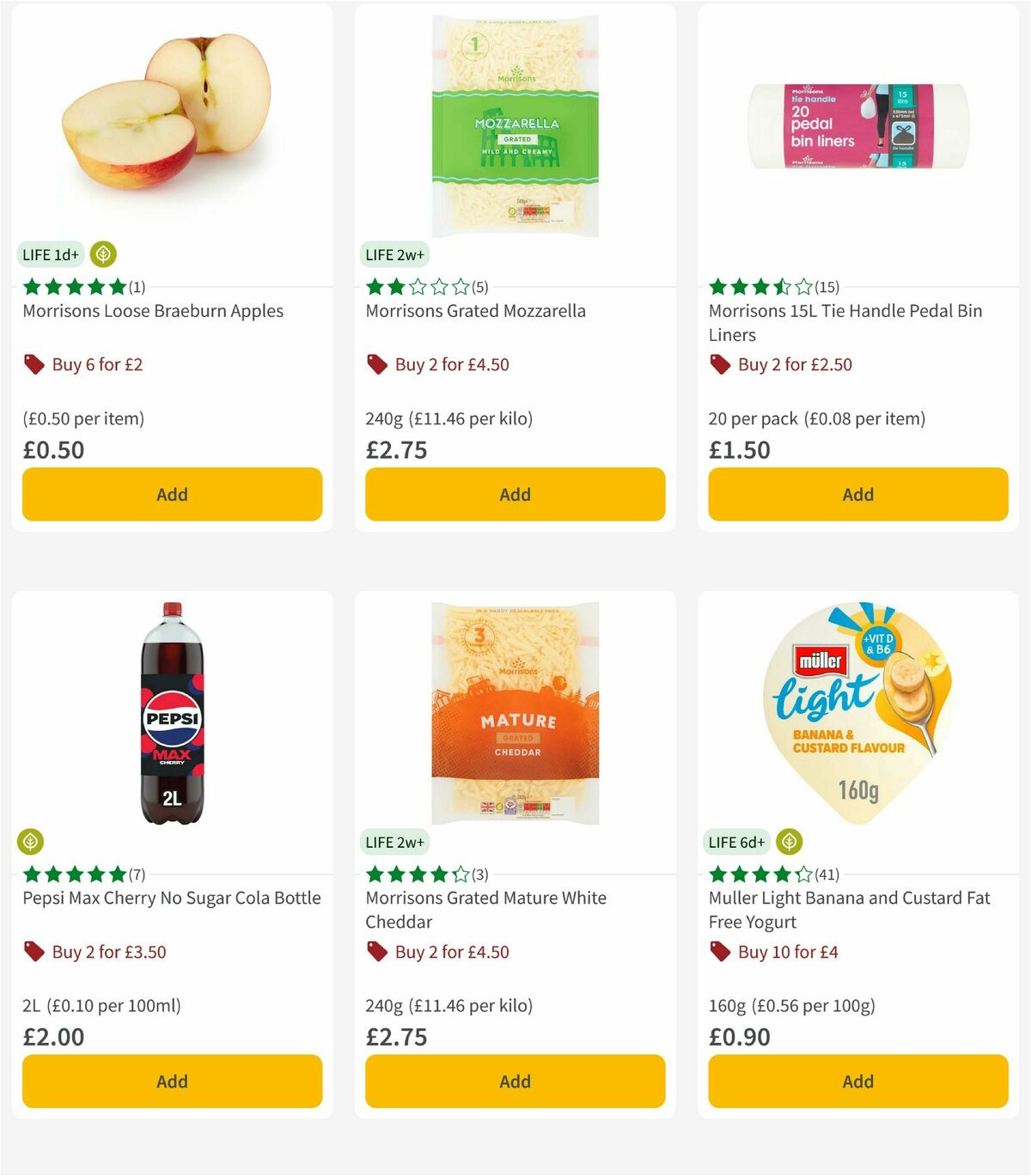Click the green sustainability leaf icon beside Braeburn Apples
Viewport: 1031px width, 1176px height.
click(103, 254)
